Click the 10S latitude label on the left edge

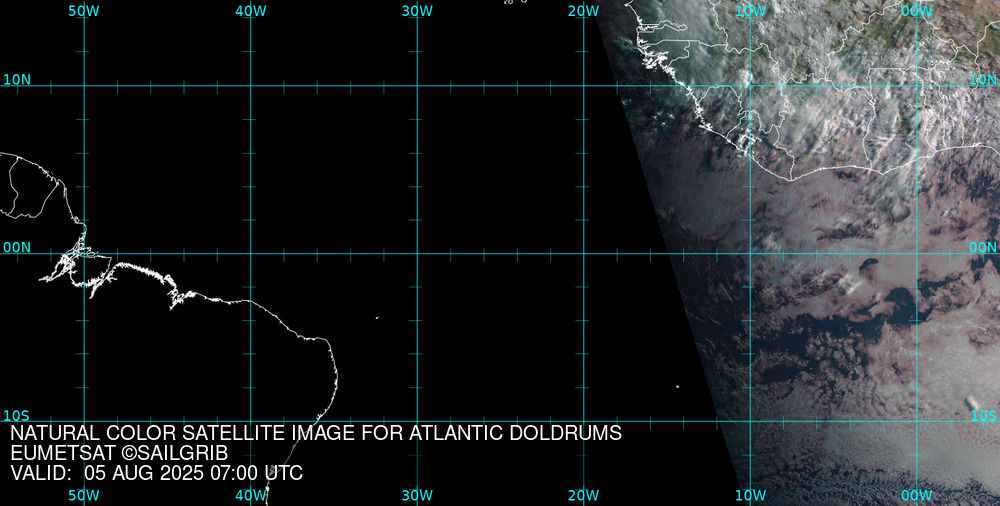(17, 416)
